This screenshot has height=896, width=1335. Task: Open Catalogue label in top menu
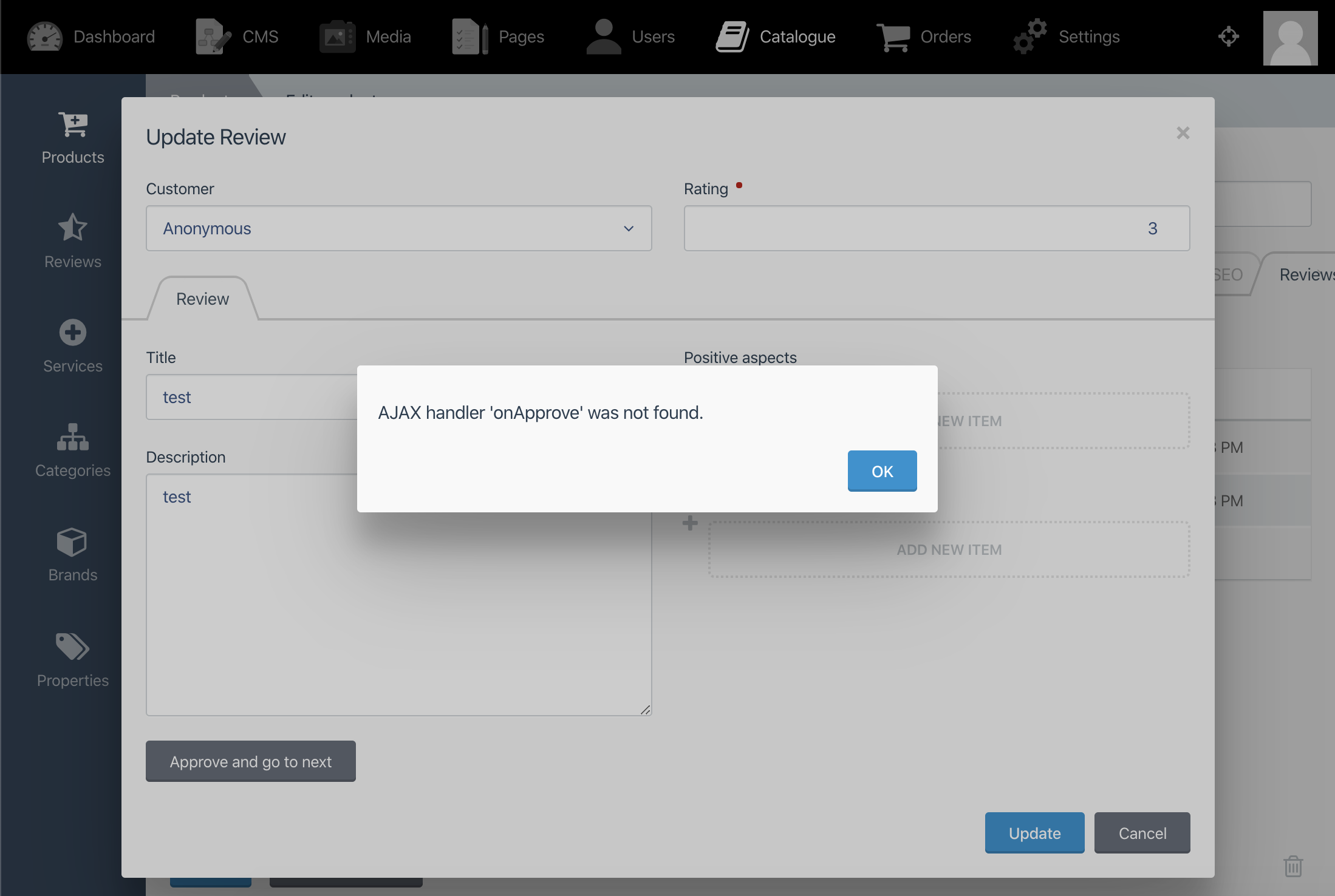coord(797,37)
